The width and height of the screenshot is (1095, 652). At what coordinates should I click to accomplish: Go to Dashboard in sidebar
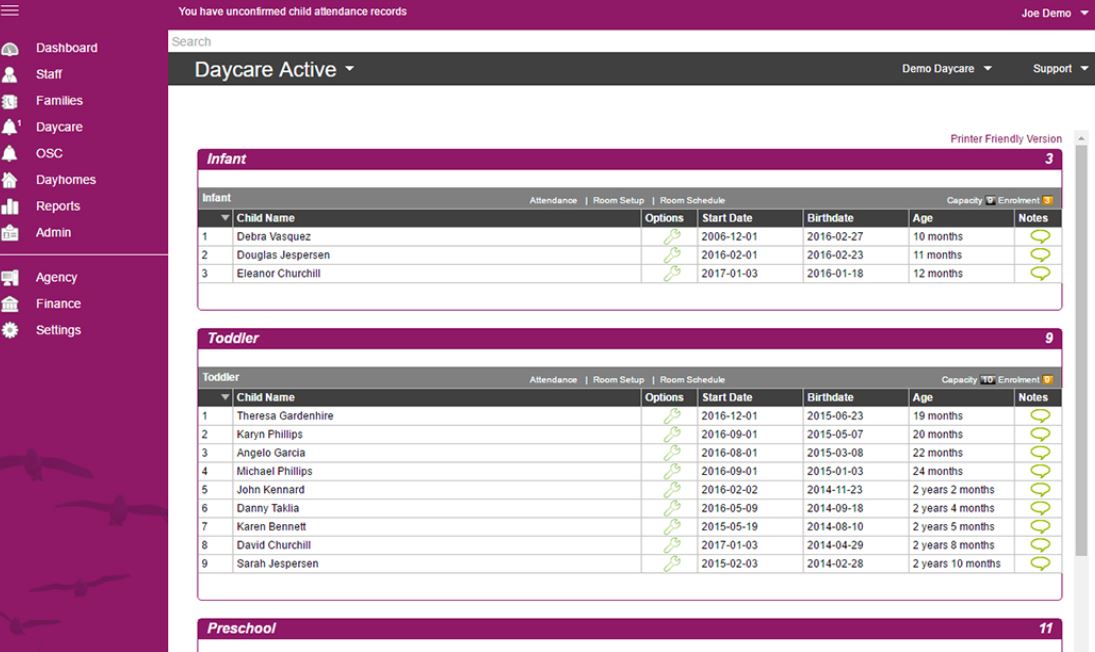(x=67, y=48)
